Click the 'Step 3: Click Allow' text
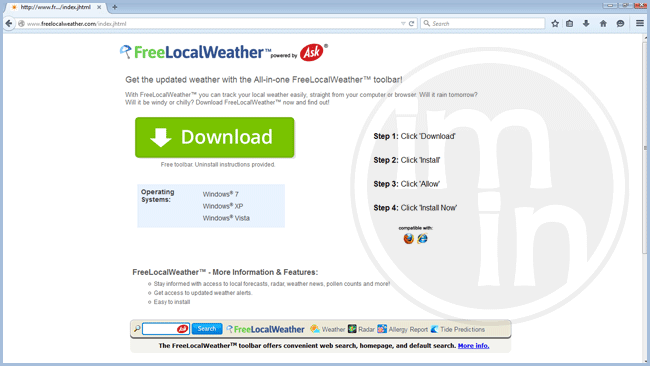 click(406, 184)
